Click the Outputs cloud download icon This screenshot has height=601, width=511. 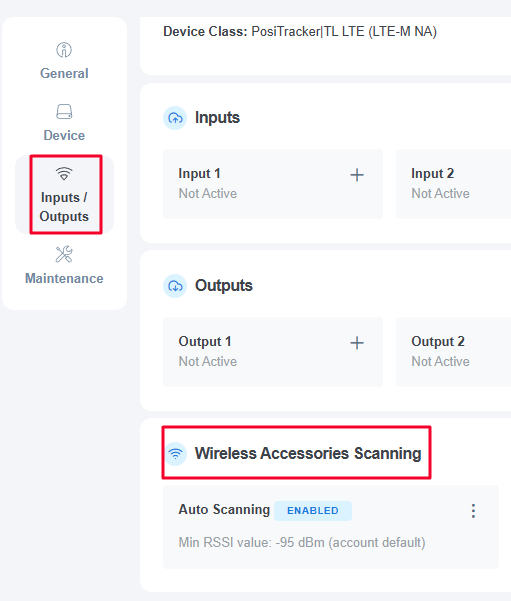click(175, 286)
